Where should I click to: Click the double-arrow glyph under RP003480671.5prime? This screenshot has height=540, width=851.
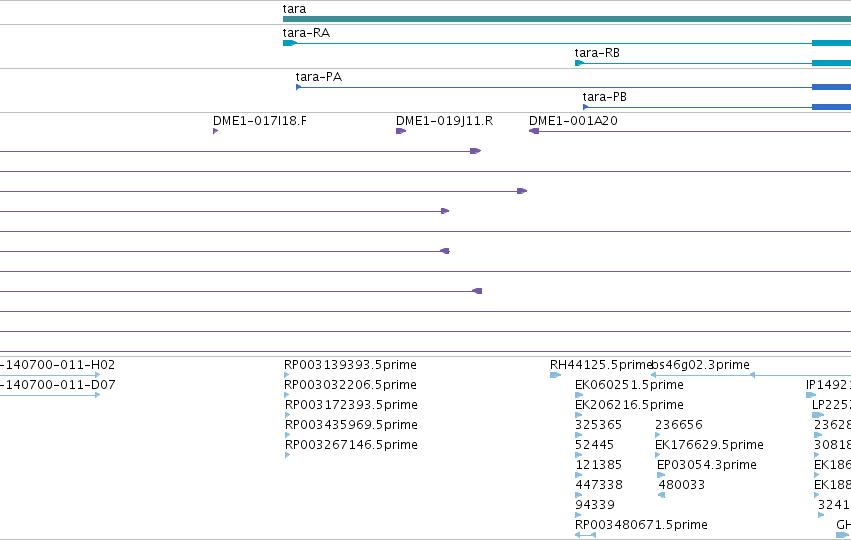[x=585, y=535]
